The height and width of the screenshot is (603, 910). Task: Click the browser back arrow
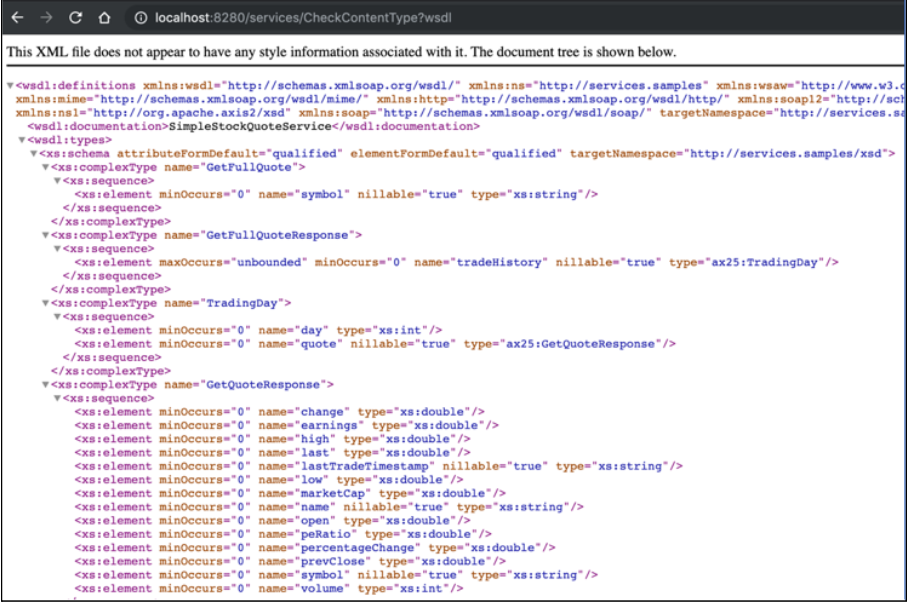click(17, 18)
